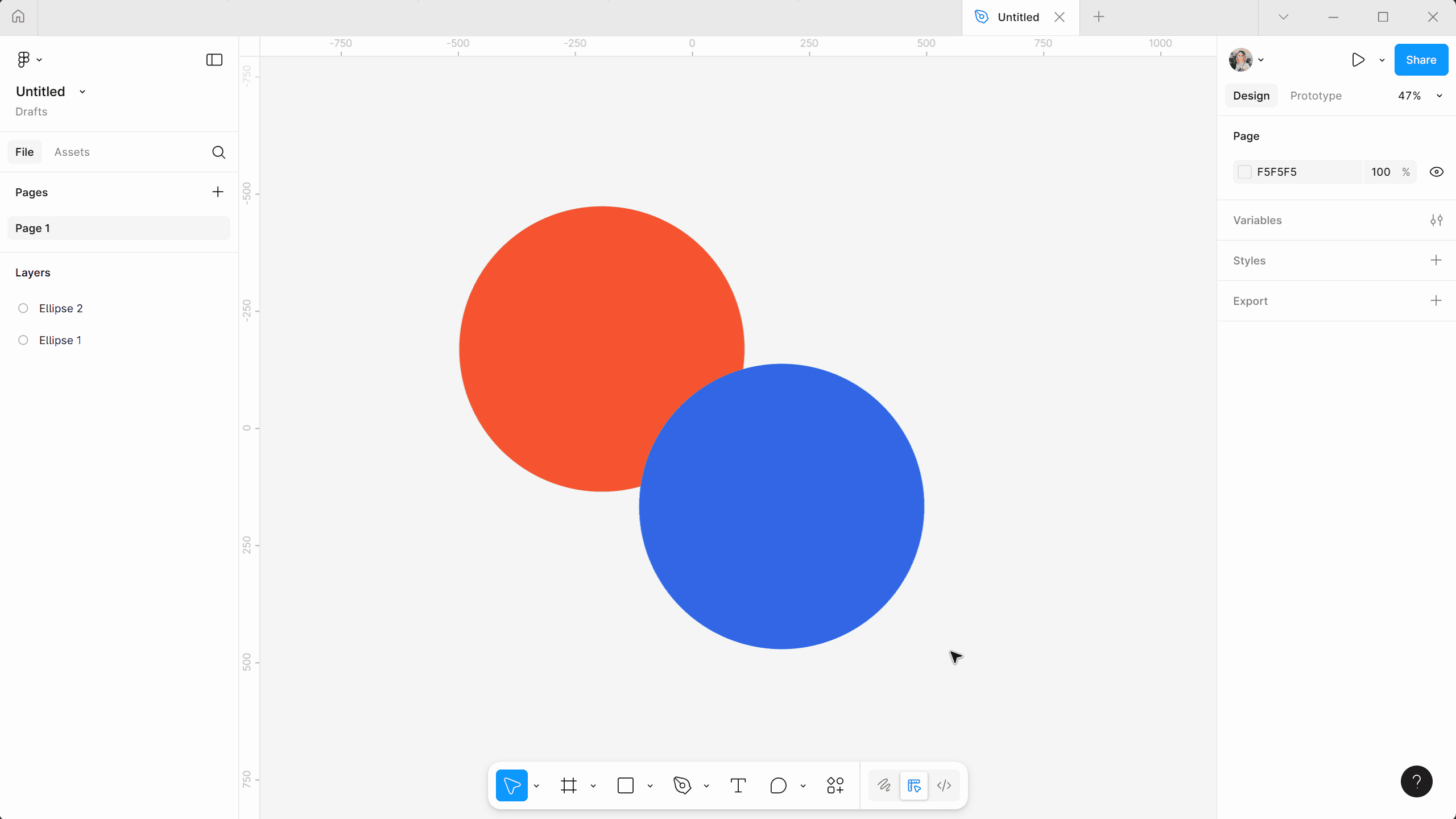Select the Rectangle shape tool
This screenshot has height=819, width=1456.
[625, 785]
